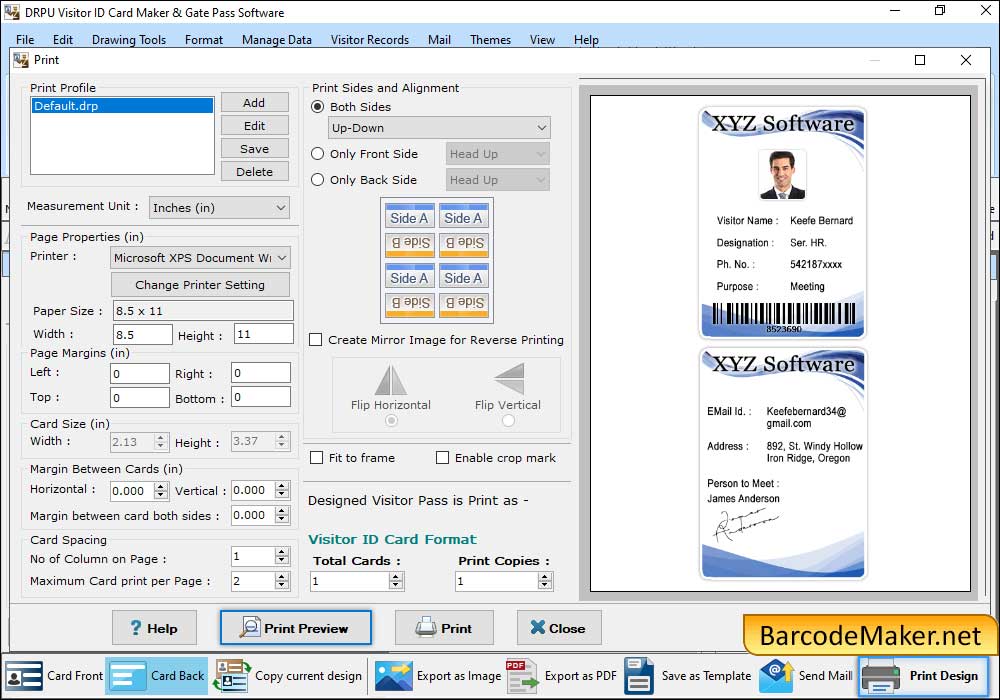Click the Copy current design icon

pyautogui.click(x=232, y=676)
